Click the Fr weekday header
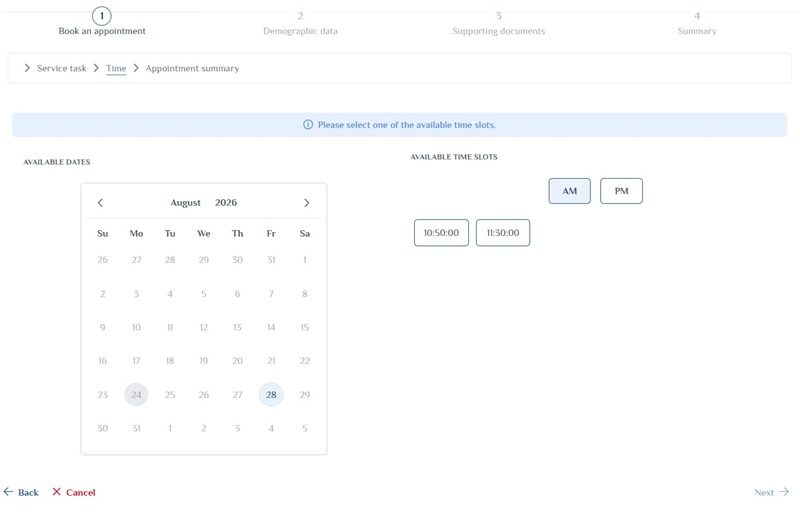Image resolution: width=800 pixels, height=515 pixels. pos(271,233)
